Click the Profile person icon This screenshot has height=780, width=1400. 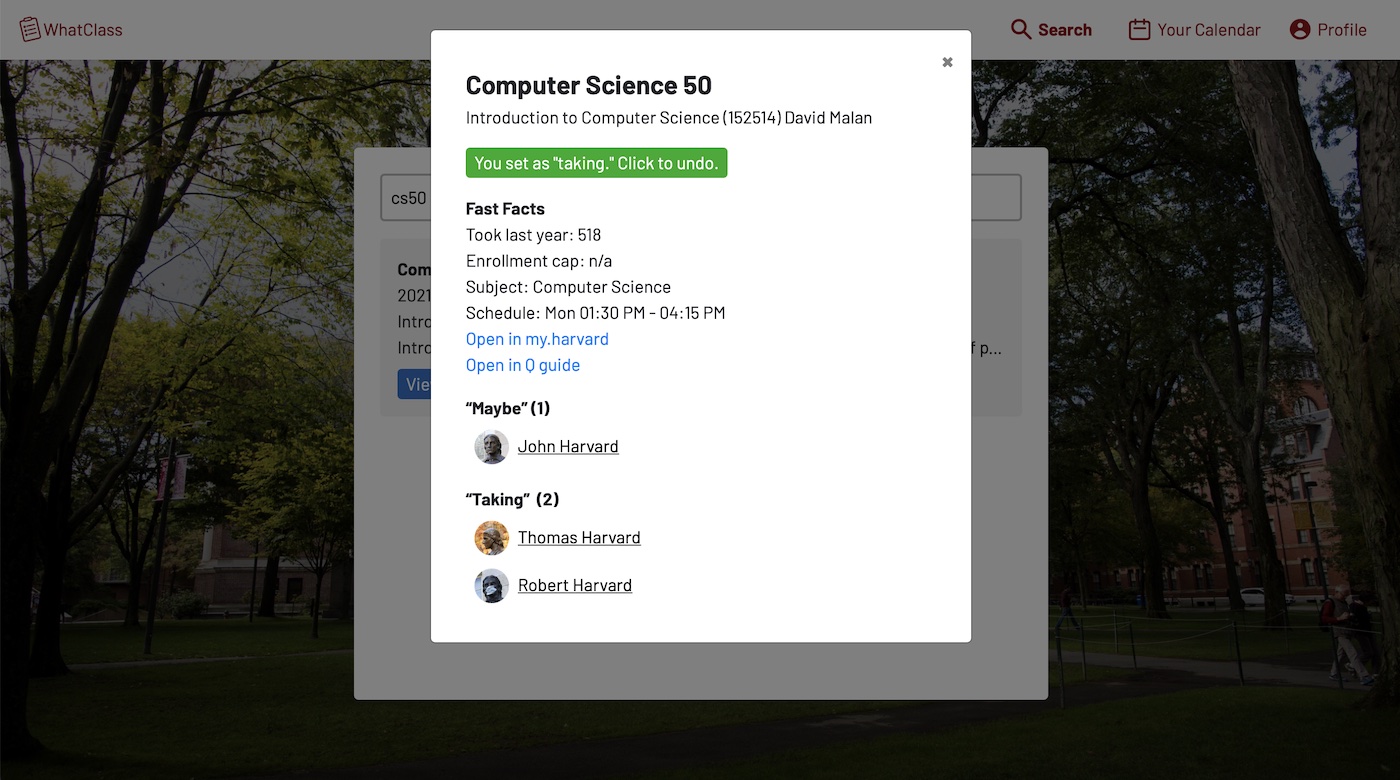tap(1300, 29)
